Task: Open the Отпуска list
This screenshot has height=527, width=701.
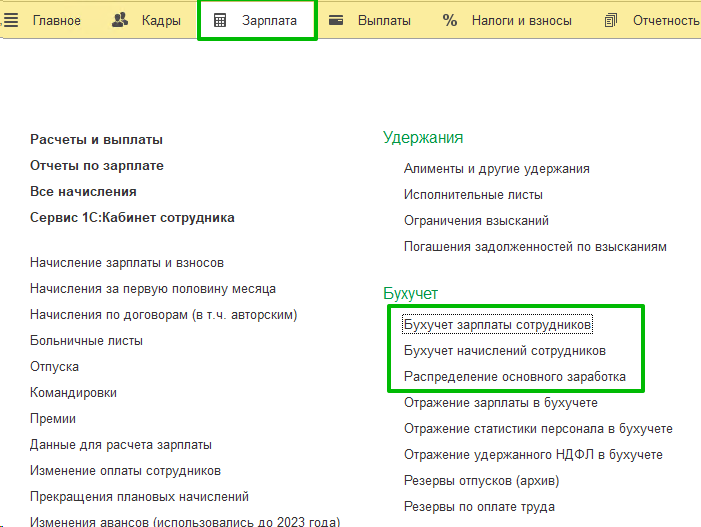Action: tap(55, 367)
